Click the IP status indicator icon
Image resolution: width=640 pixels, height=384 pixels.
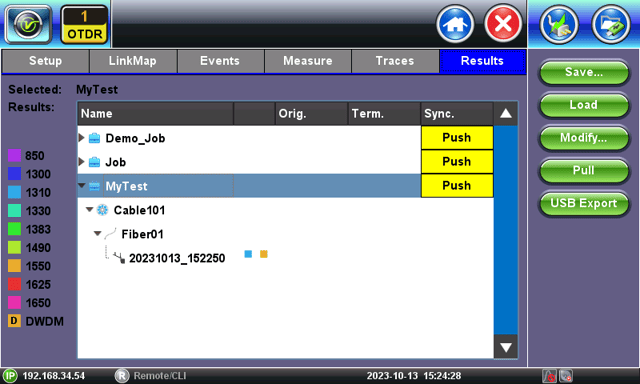point(10,375)
